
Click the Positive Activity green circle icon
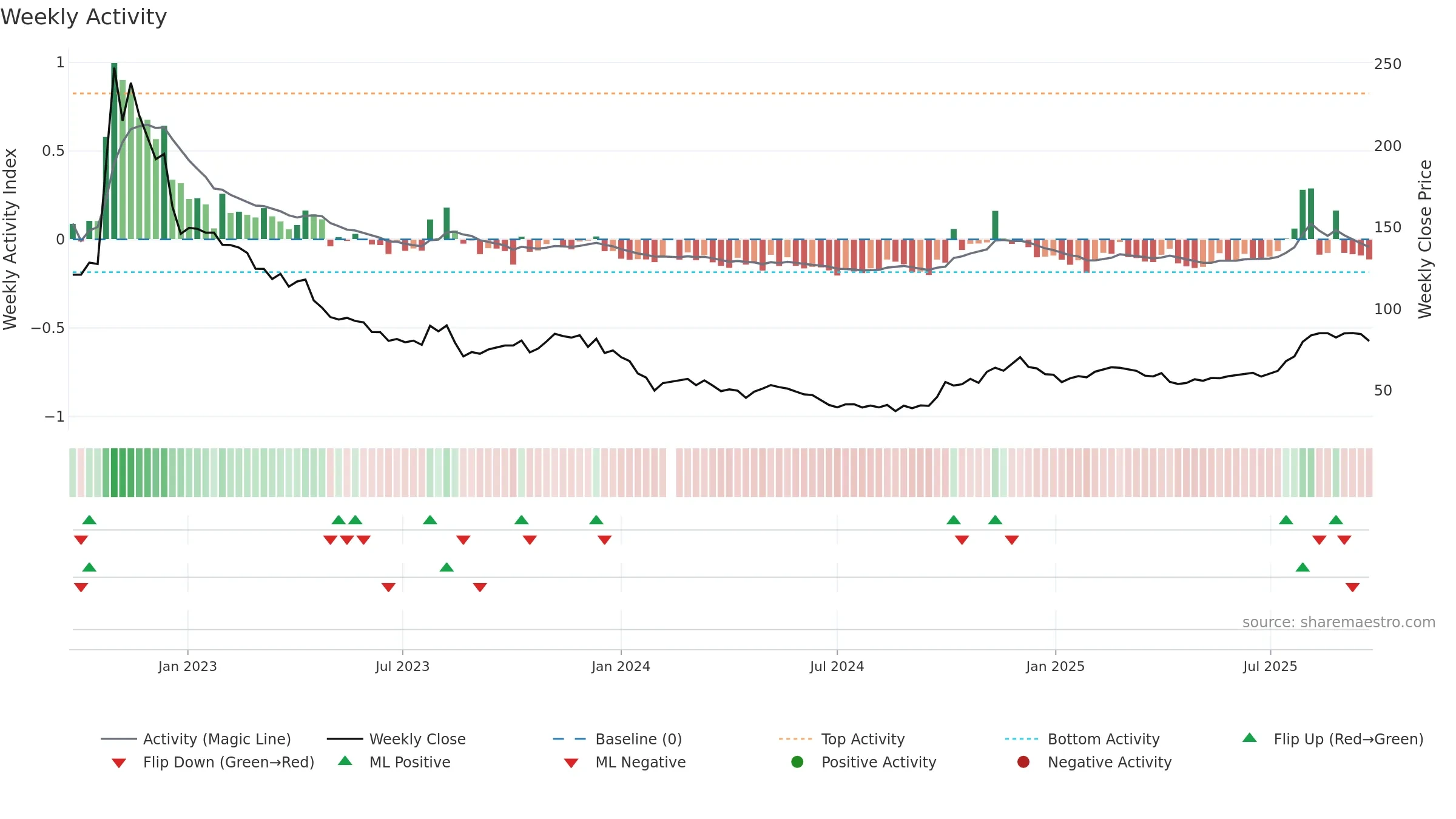[x=797, y=761]
